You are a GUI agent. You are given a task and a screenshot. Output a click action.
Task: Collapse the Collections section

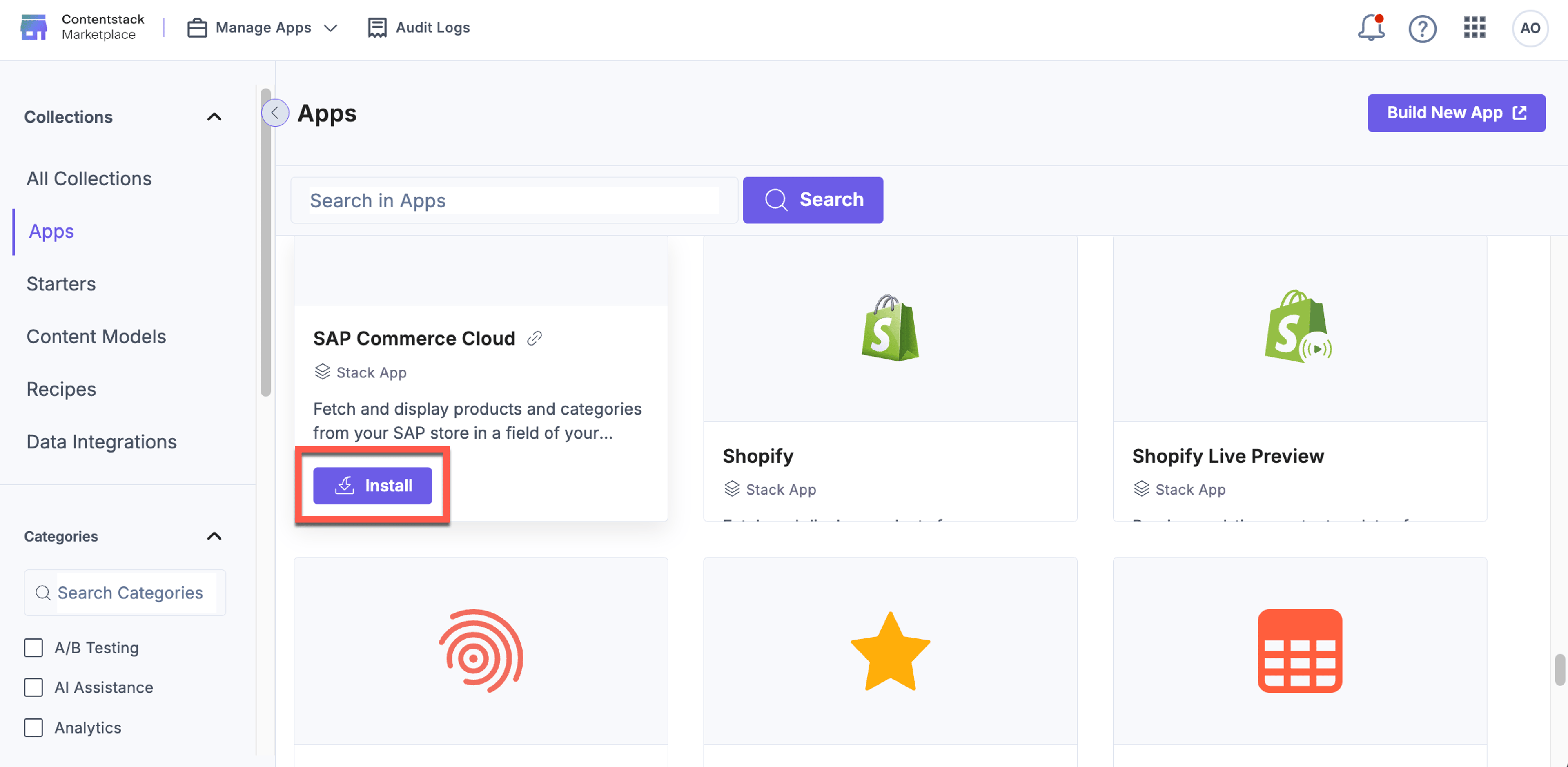click(214, 116)
